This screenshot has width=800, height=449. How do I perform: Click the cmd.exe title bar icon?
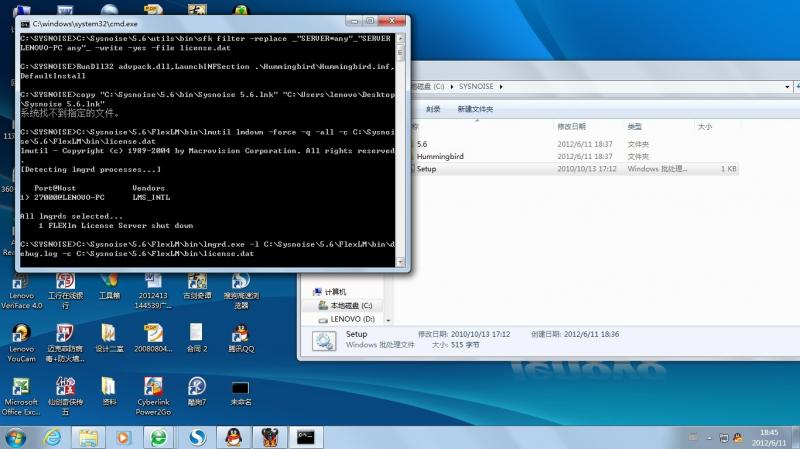pos(25,24)
